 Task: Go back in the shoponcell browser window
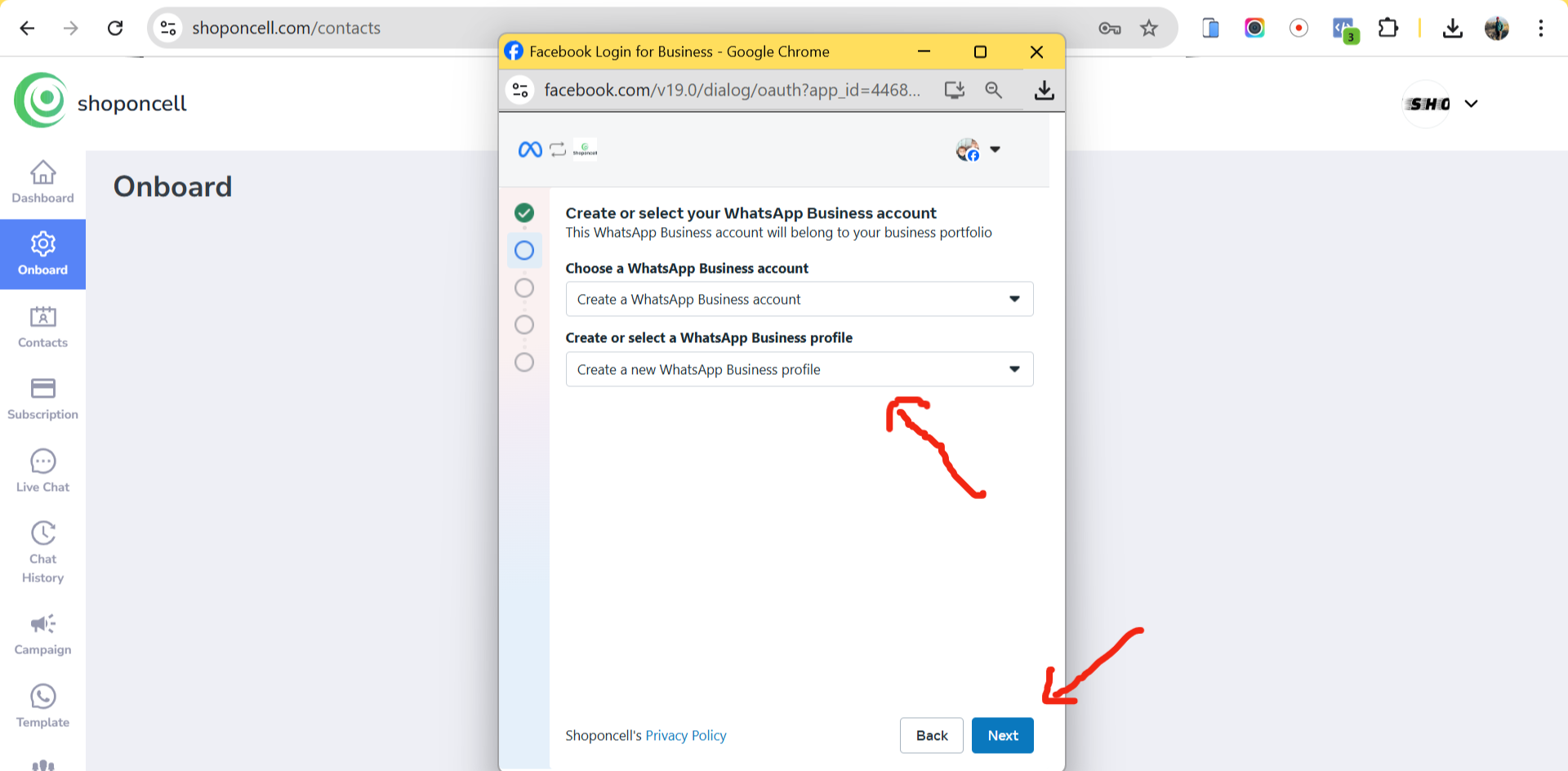coord(27,28)
